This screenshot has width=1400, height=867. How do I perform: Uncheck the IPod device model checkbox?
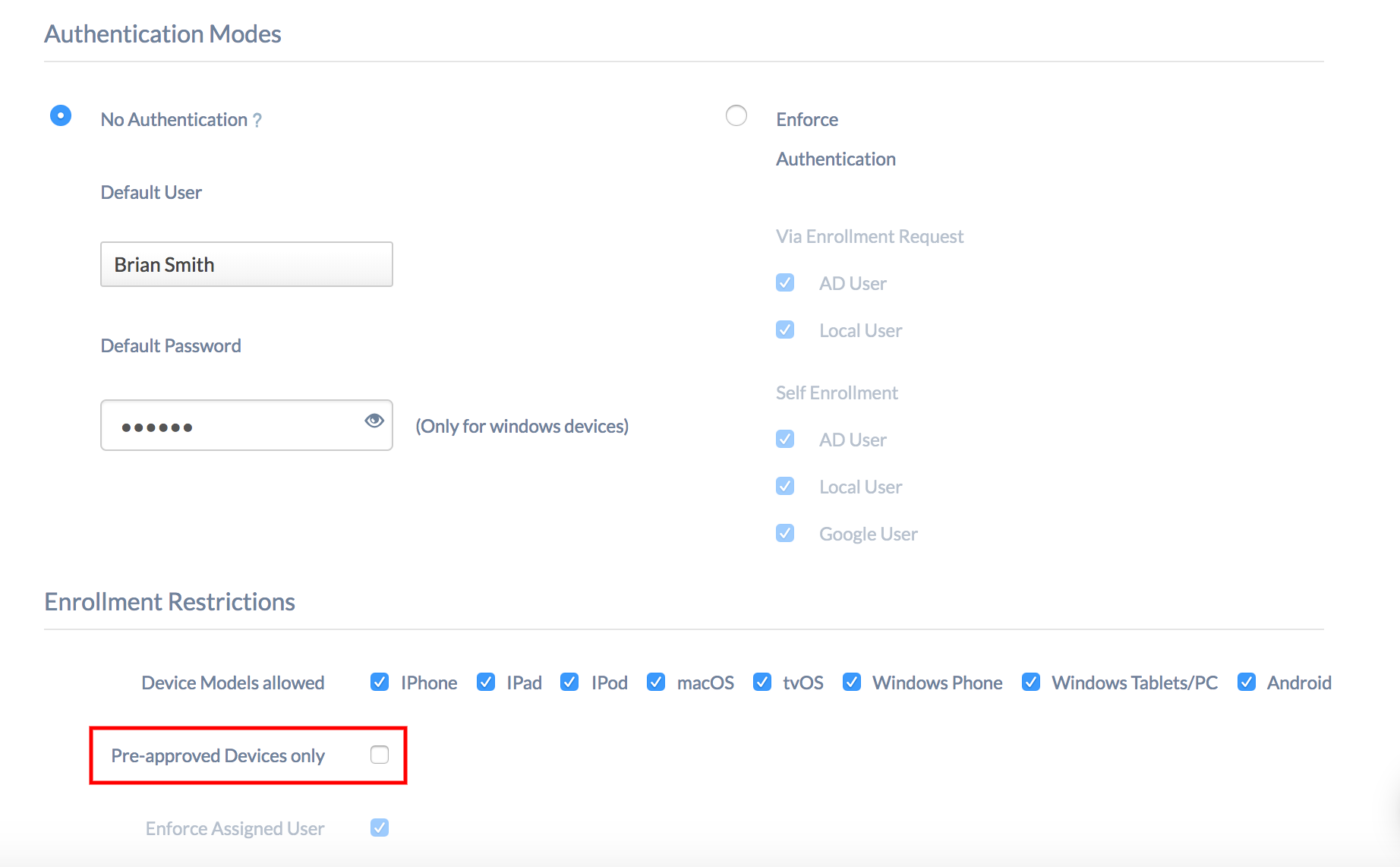point(569,682)
